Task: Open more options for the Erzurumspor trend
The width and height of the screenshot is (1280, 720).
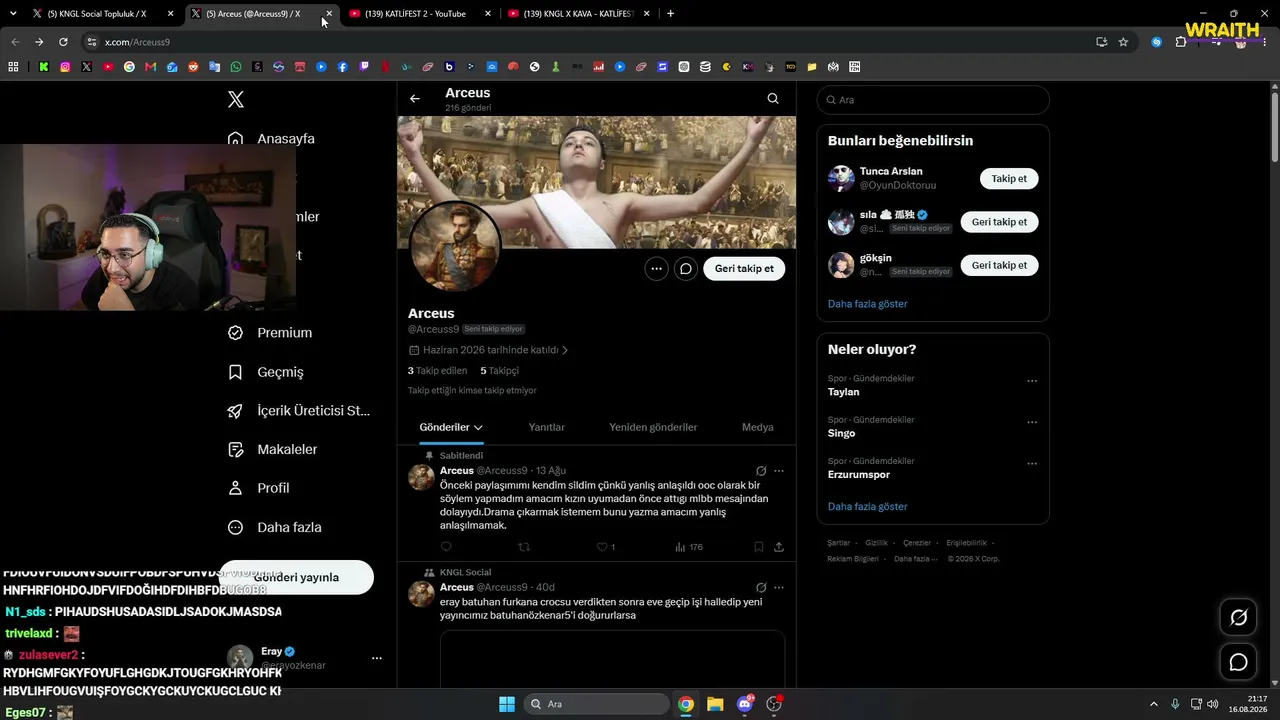Action: pyautogui.click(x=1032, y=464)
